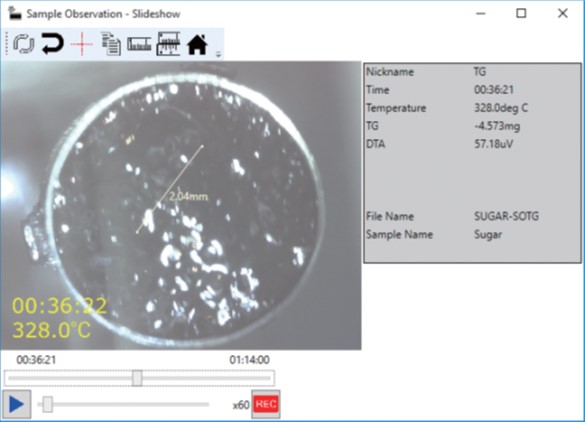Click the 2.04mm measurement label
The image size is (585, 423).
(188, 196)
